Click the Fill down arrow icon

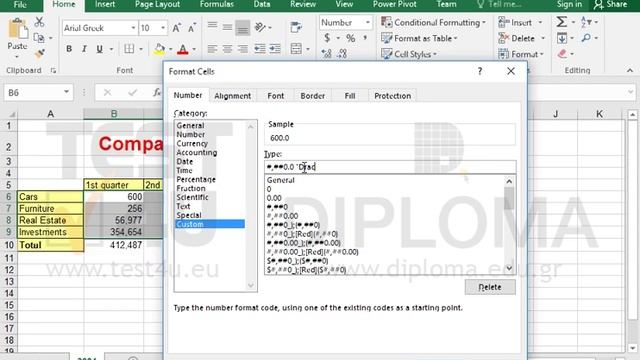point(562,38)
